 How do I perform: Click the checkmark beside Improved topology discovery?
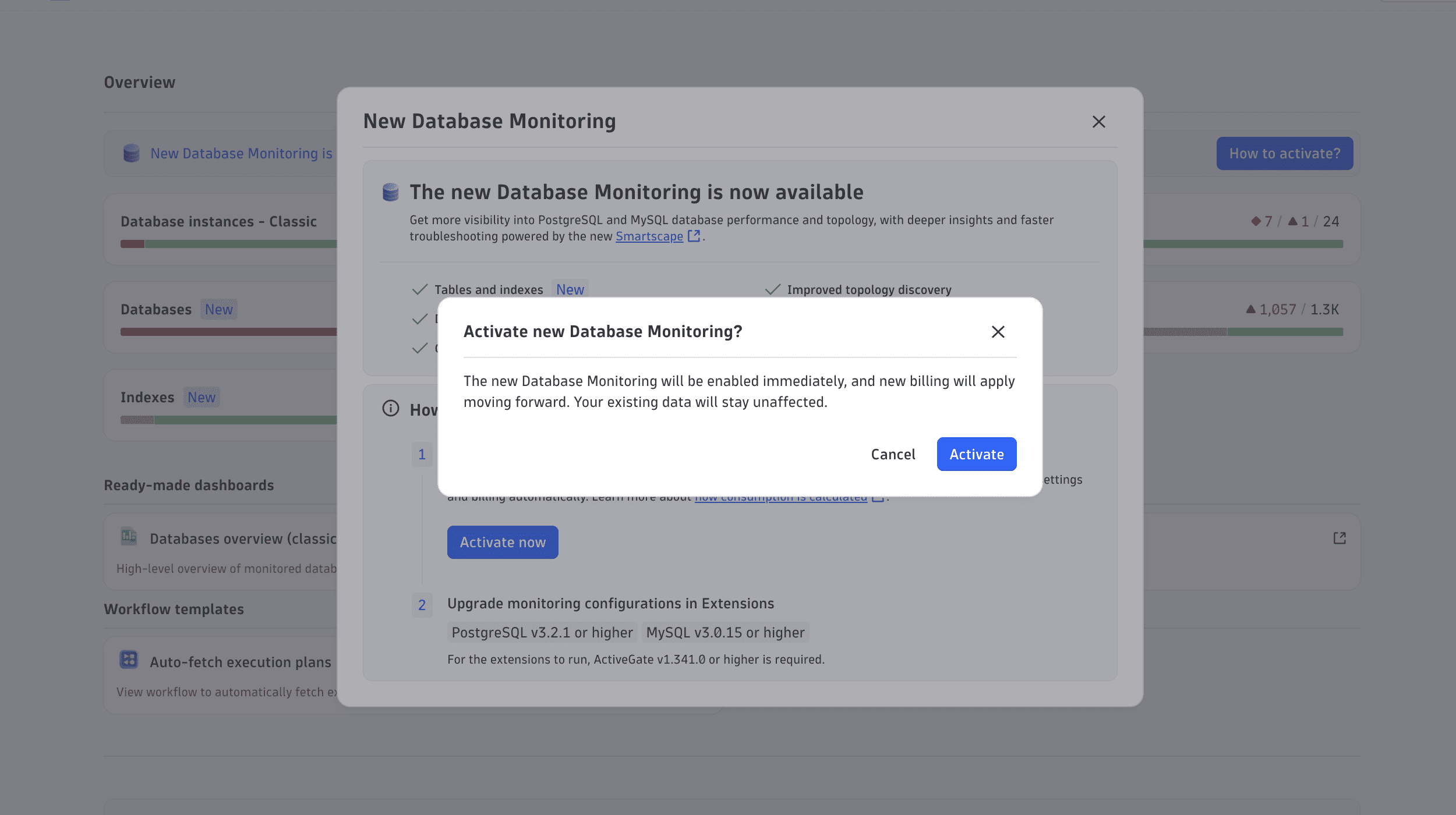click(x=772, y=289)
